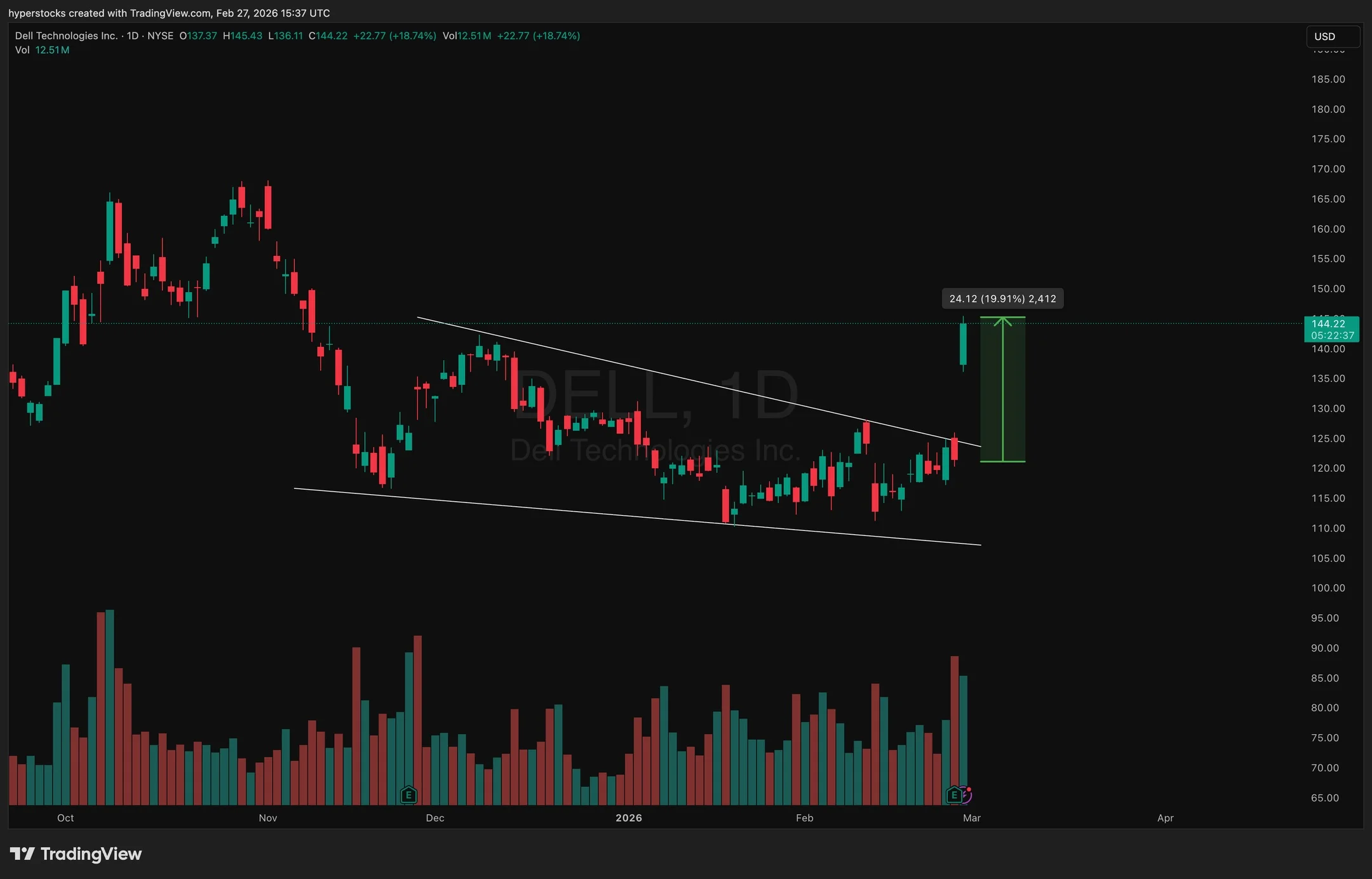Screen dimensions: 1372x879
Task: Click the 150.00 price scale label
Action: click(x=1328, y=288)
